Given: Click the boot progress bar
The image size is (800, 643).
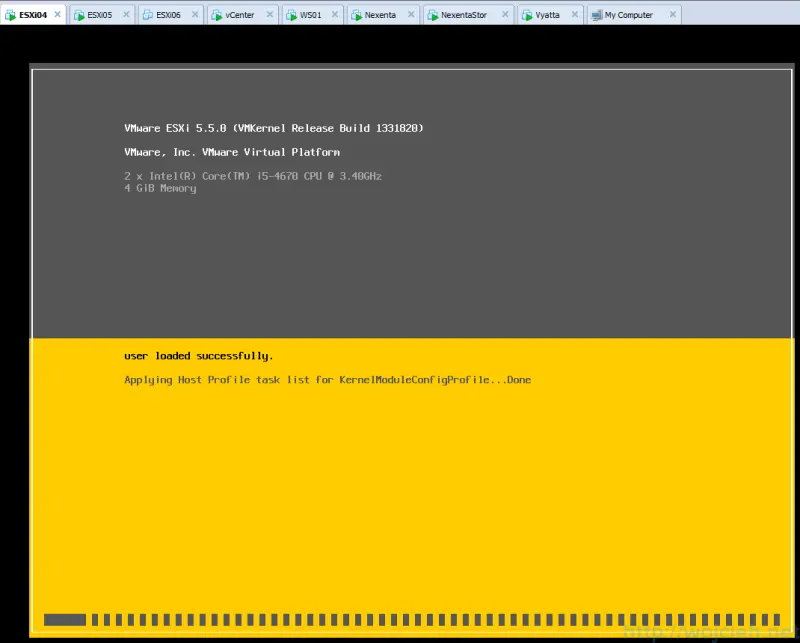Looking at the screenshot, I should point(400,621).
